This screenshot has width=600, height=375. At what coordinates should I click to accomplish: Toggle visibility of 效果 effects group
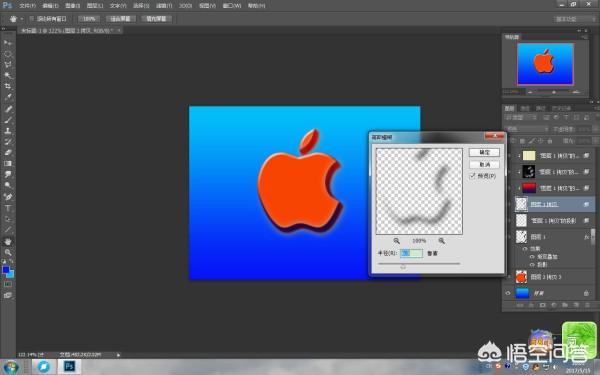(x=525, y=249)
